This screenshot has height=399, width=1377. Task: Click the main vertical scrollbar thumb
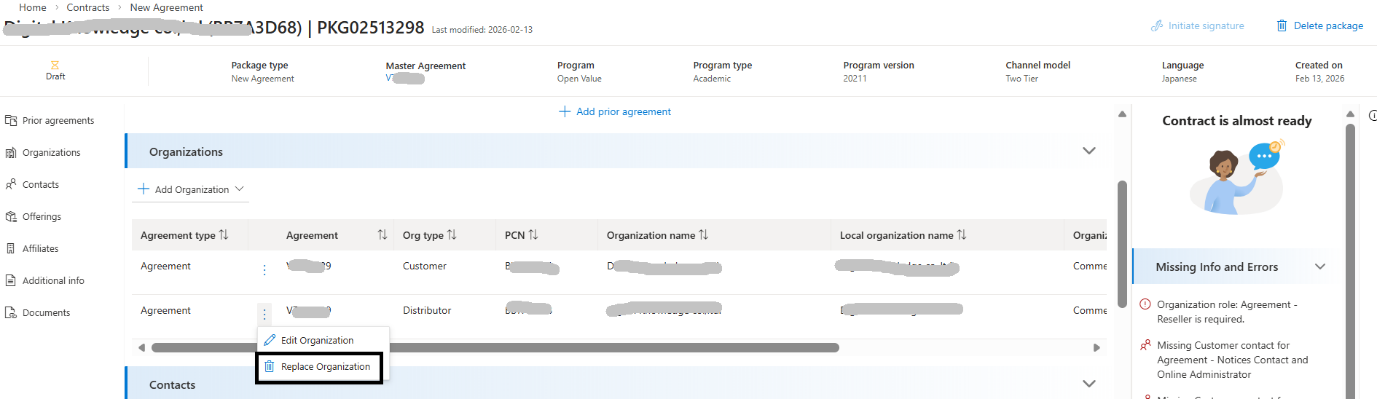pos(1122,244)
